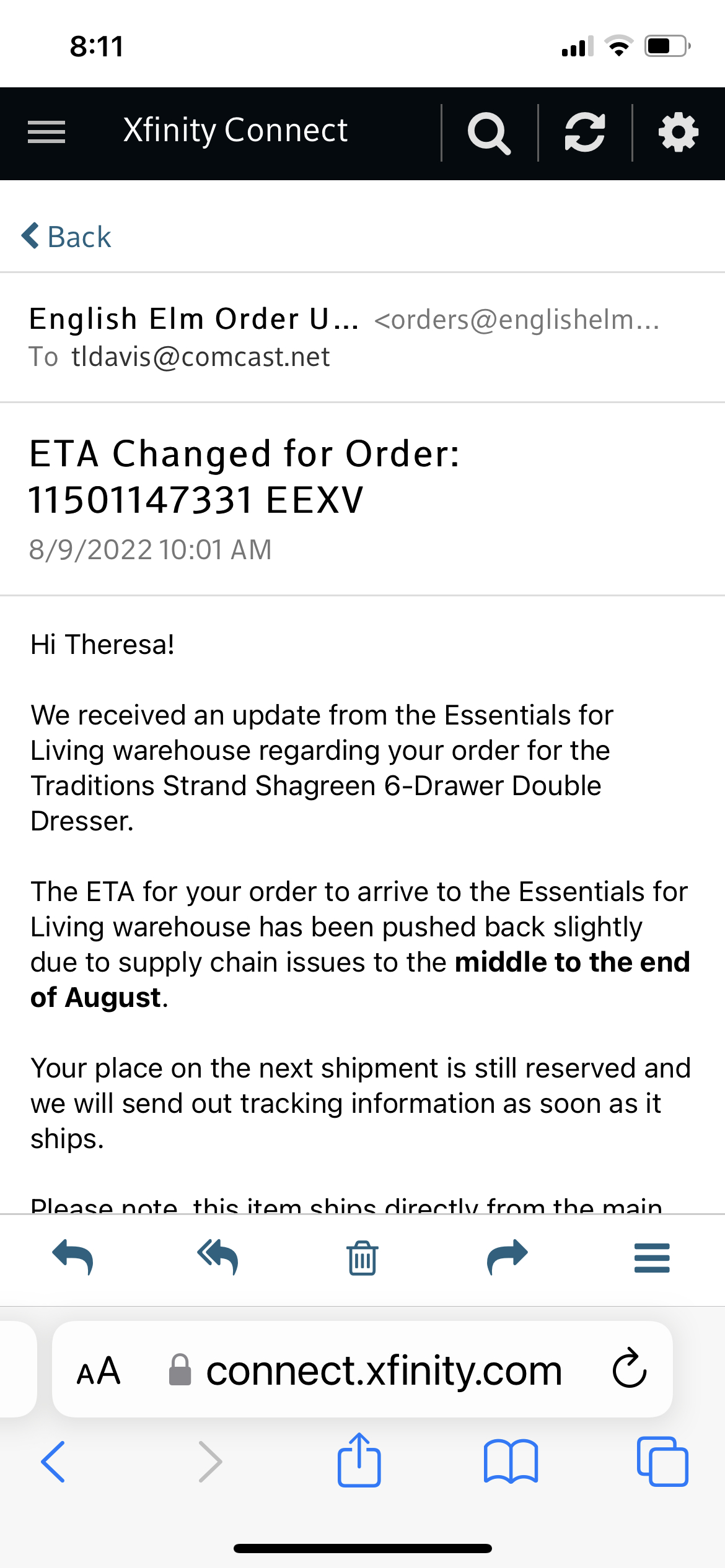Tap the email subject ETA Changed for Order
Screen dimensions: 725x1568
245,476
